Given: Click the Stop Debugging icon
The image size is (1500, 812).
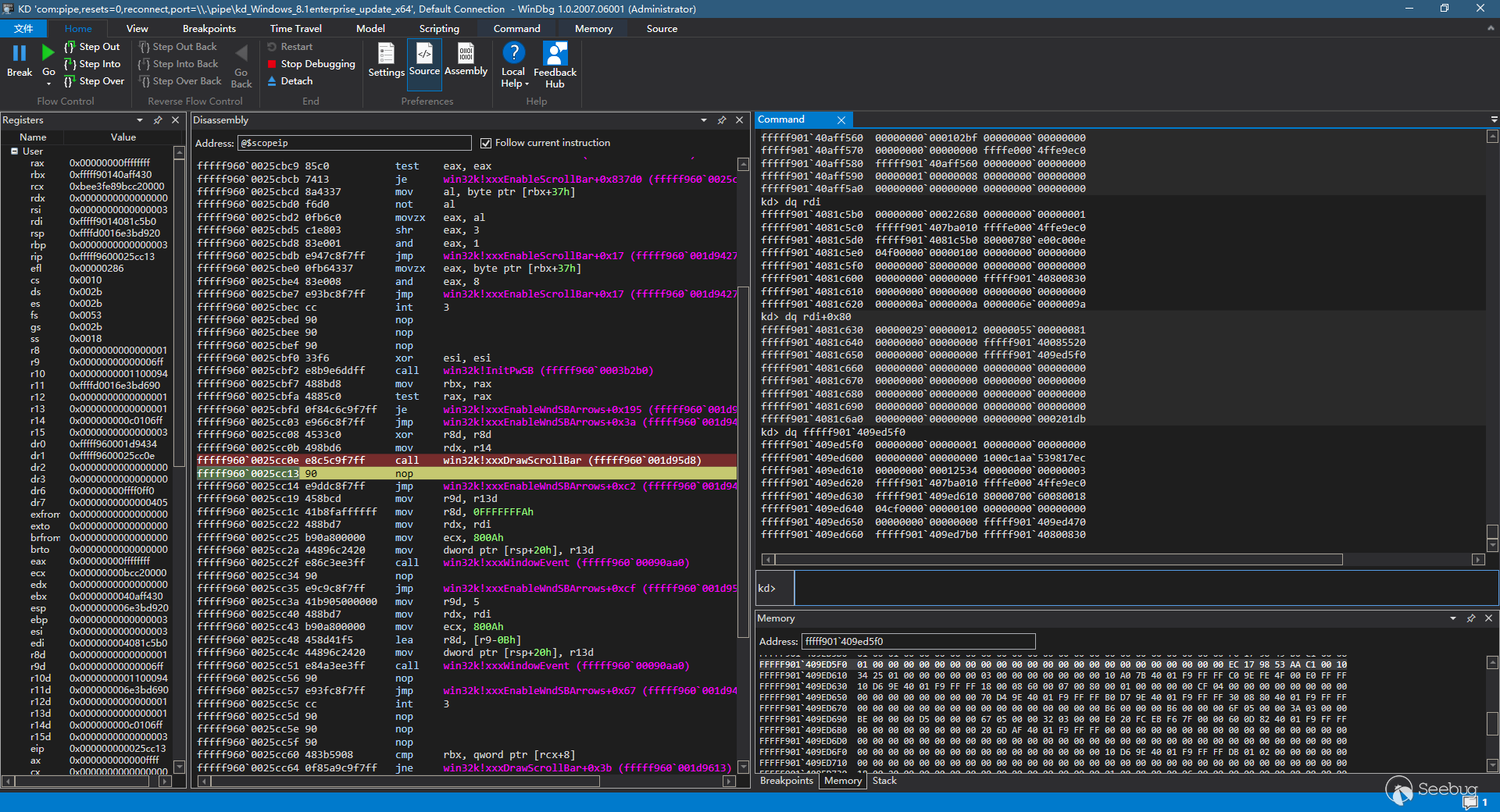Looking at the screenshot, I should 272,64.
